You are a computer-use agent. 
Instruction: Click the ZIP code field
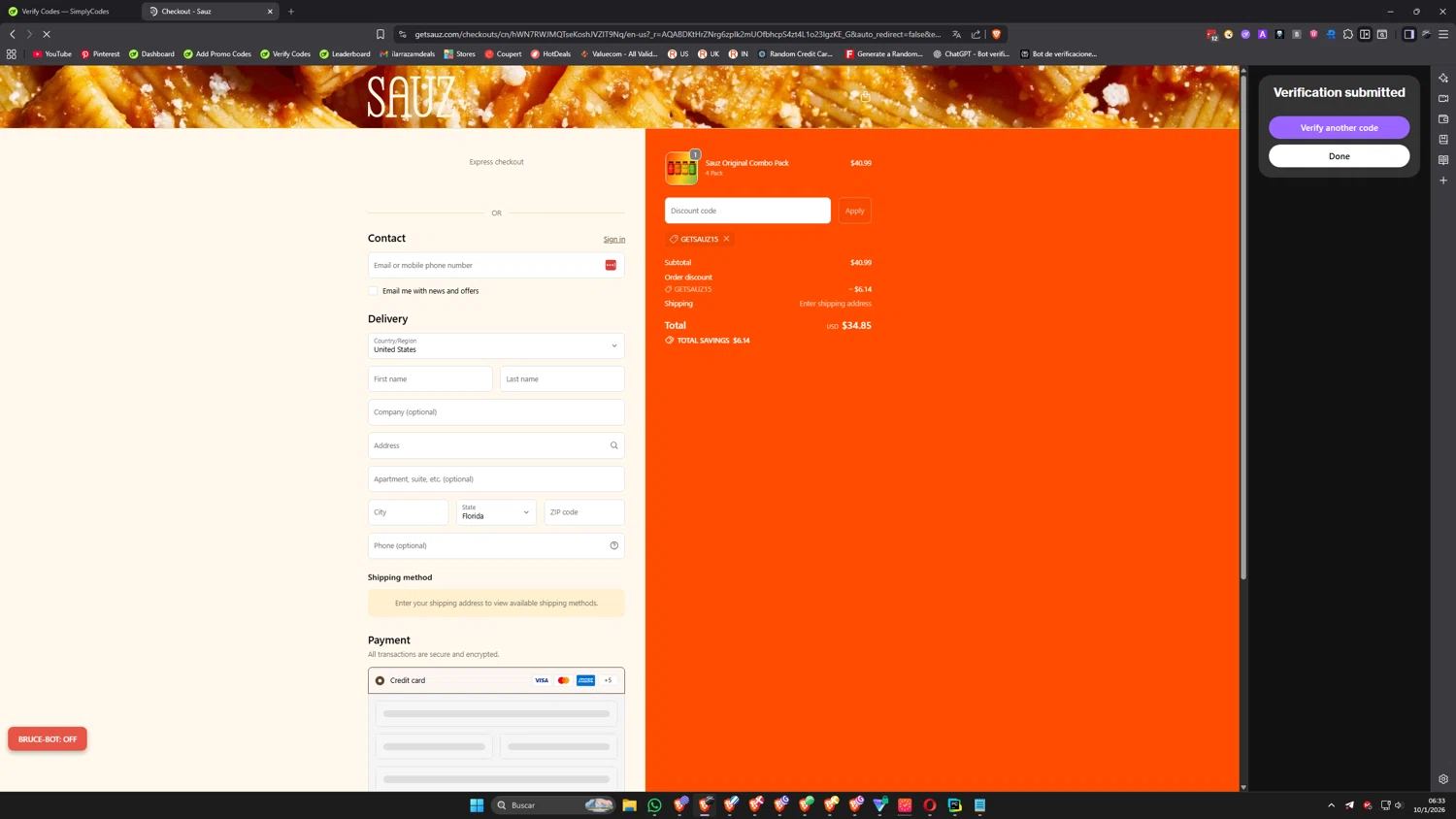(584, 511)
